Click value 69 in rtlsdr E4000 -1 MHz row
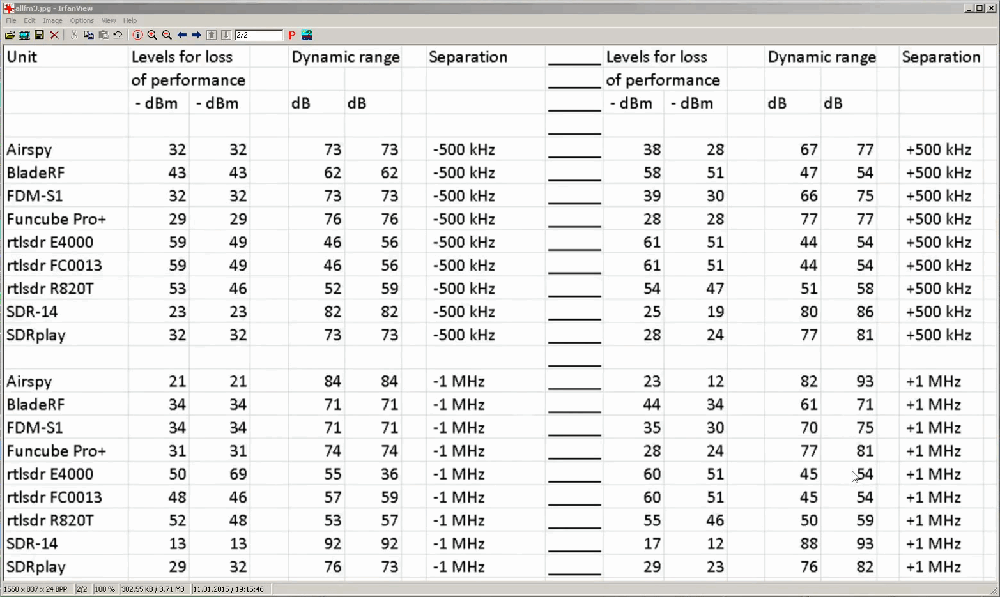This screenshot has height=597, width=1000. 238,475
